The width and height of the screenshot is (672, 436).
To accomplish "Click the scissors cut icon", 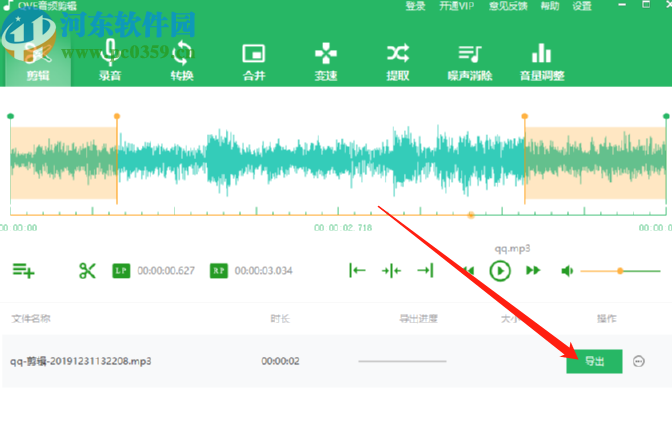I will (87, 271).
